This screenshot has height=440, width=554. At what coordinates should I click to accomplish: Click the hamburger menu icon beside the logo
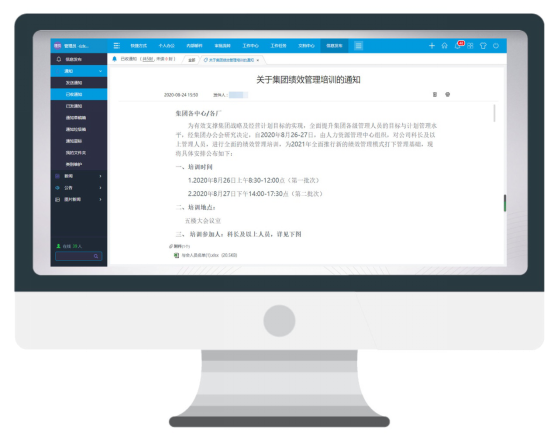point(117,46)
